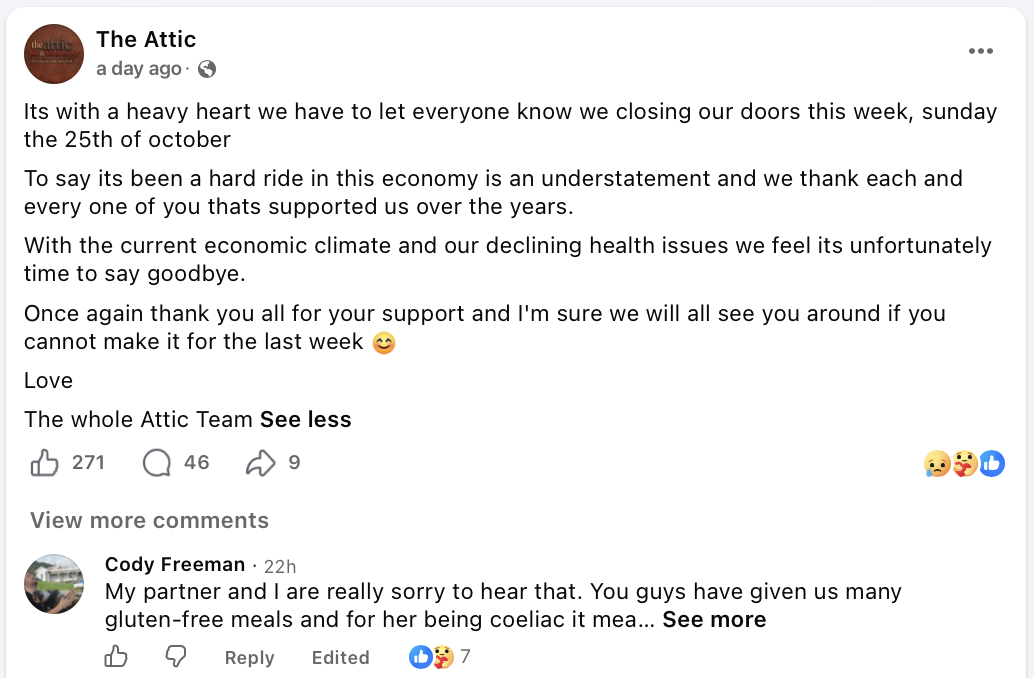The height and width of the screenshot is (678, 1034).
Task: Open comments via the speech bubble icon
Action: tap(157, 463)
